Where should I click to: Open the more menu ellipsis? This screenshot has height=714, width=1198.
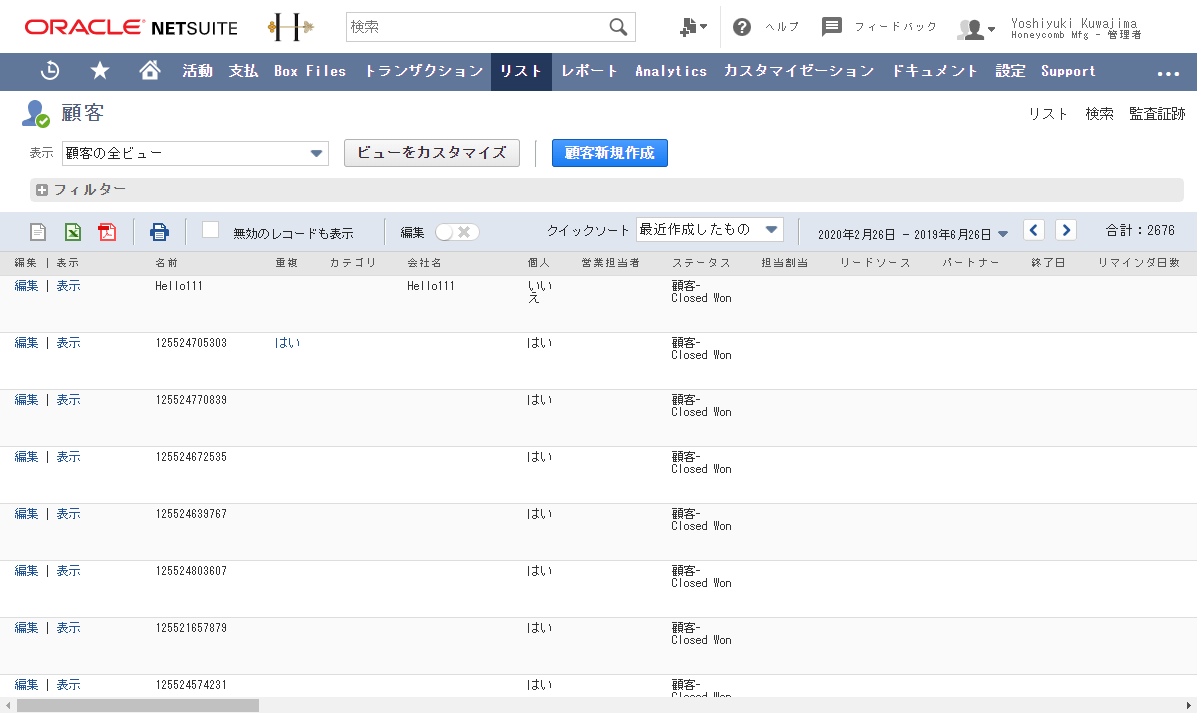[1167, 73]
